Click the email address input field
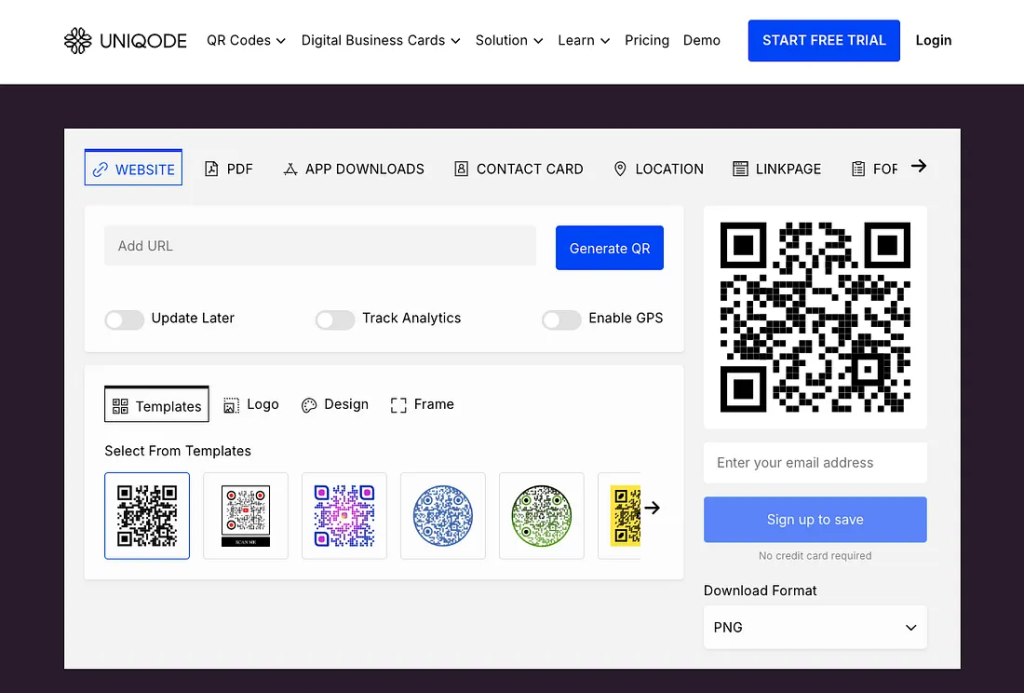This screenshot has height=693, width=1024. 815,462
